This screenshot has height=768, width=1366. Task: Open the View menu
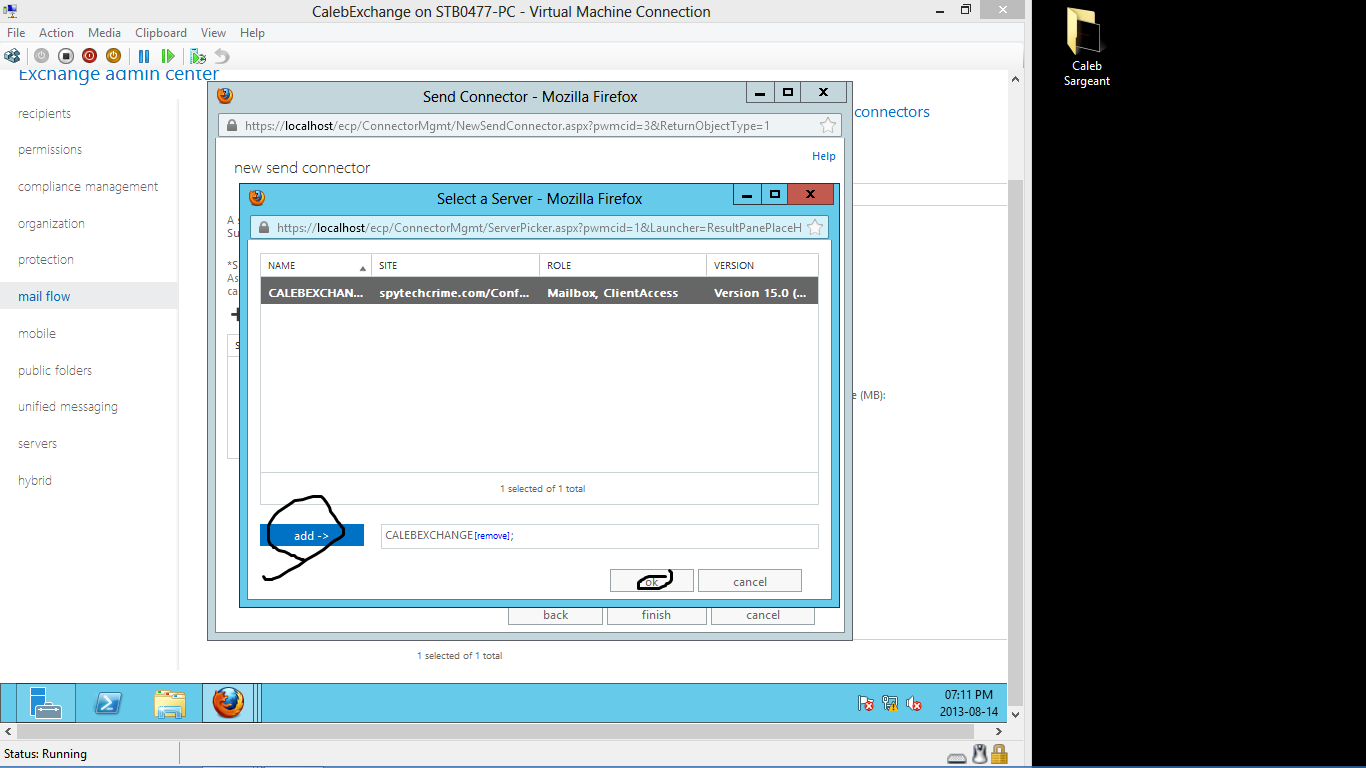coord(213,33)
